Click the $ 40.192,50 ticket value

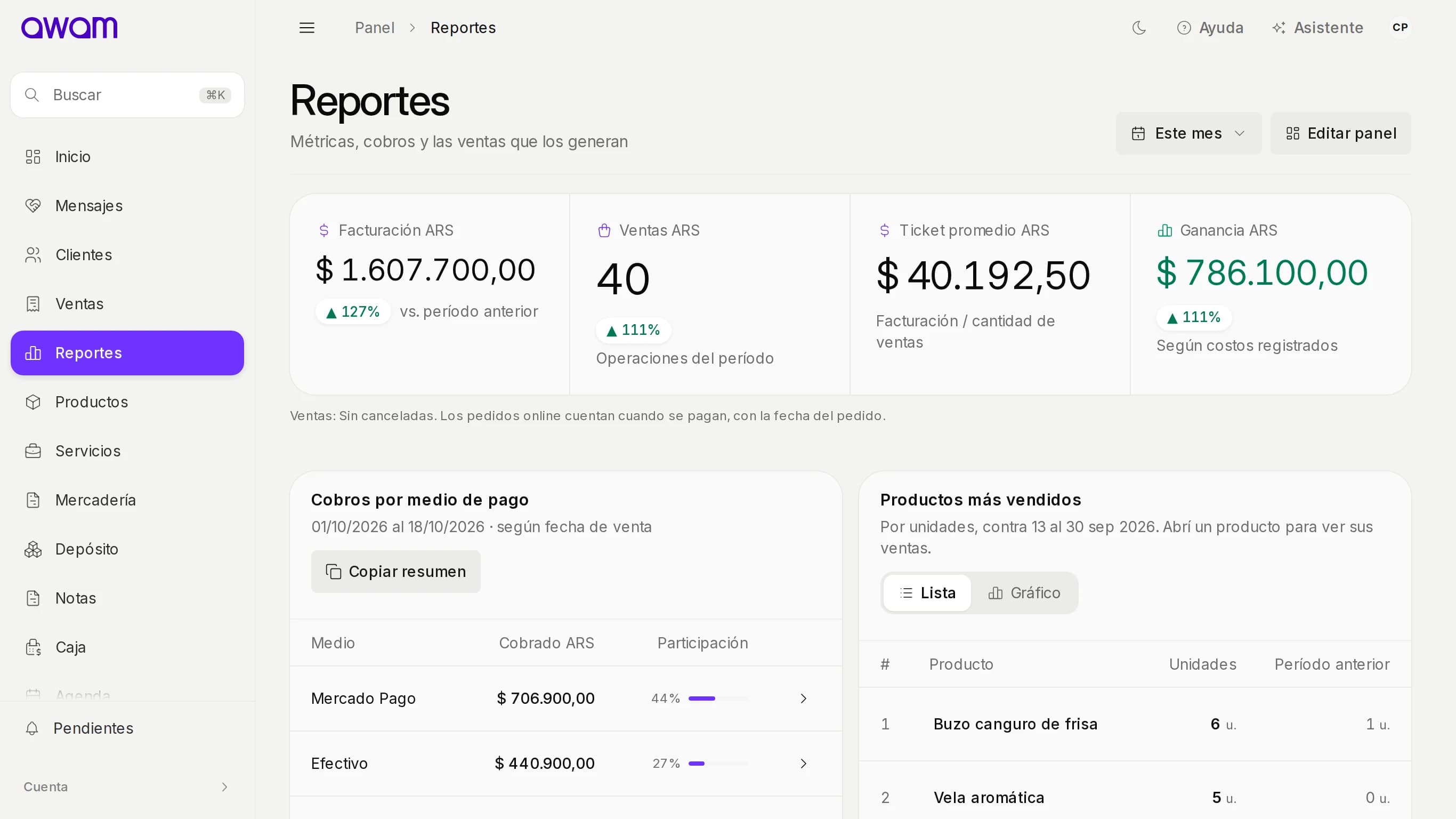coord(983,276)
